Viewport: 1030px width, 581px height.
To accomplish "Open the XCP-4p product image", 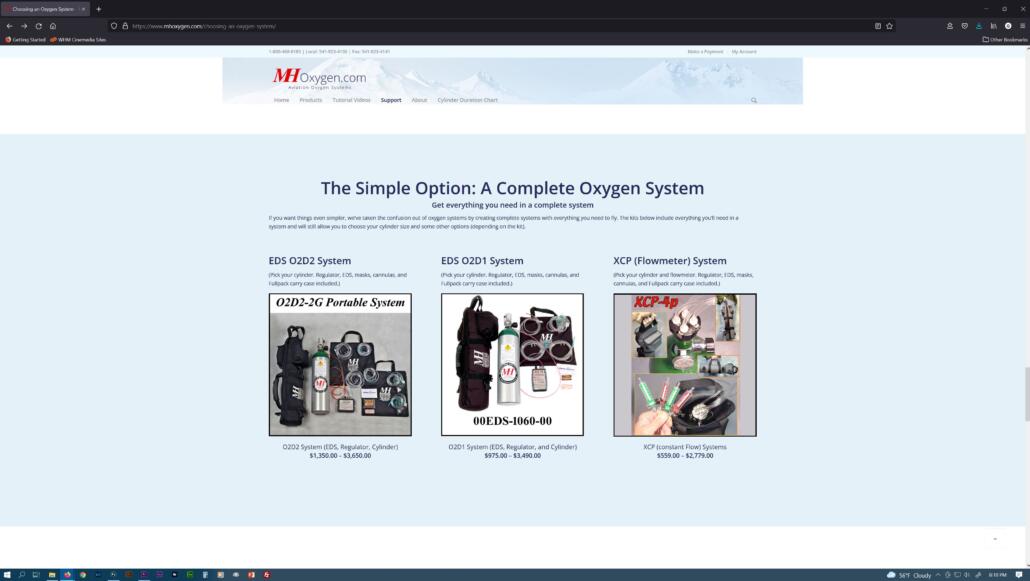I will tap(685, 365).
